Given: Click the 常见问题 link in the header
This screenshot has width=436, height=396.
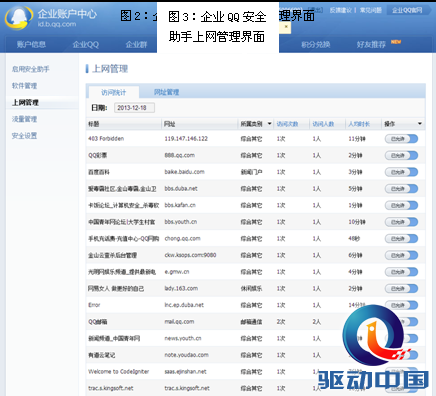Looking at the screenshot, I should click(370, 10).
